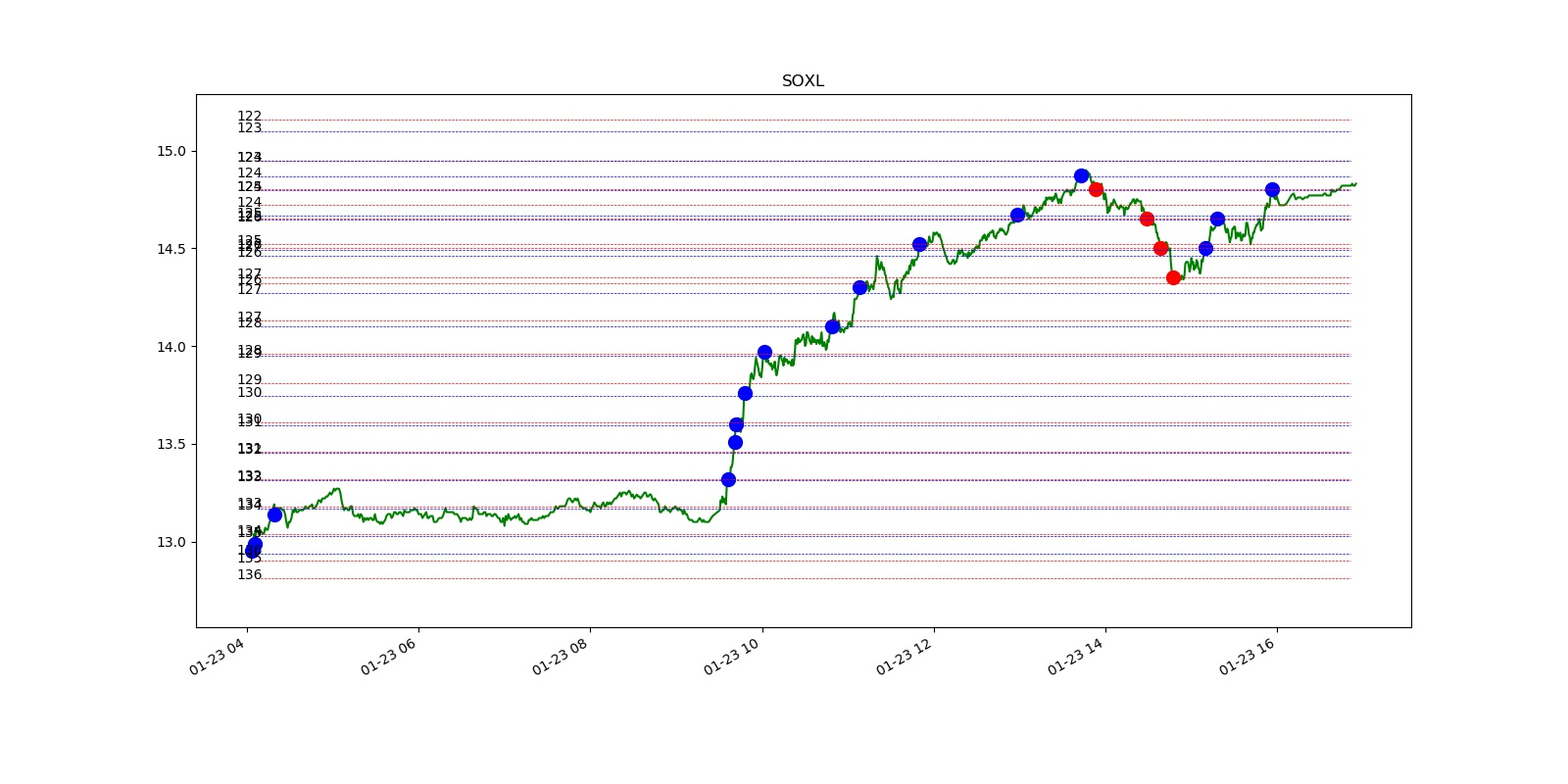Select the 01-23 06 x-axis label
Viewport: 1568px width, 784px height.
pyautogui.click(x=388, y=657)
